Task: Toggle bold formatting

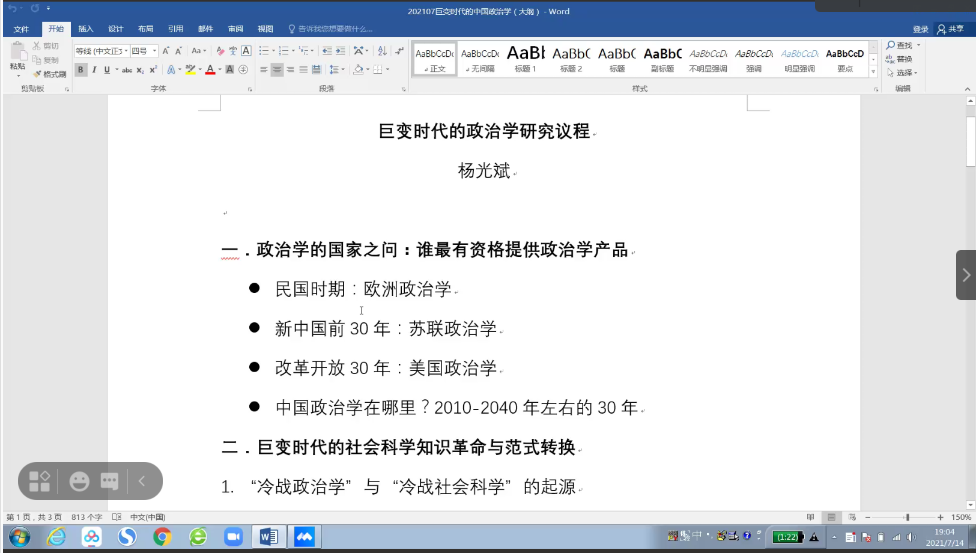Action: point(81,70)
